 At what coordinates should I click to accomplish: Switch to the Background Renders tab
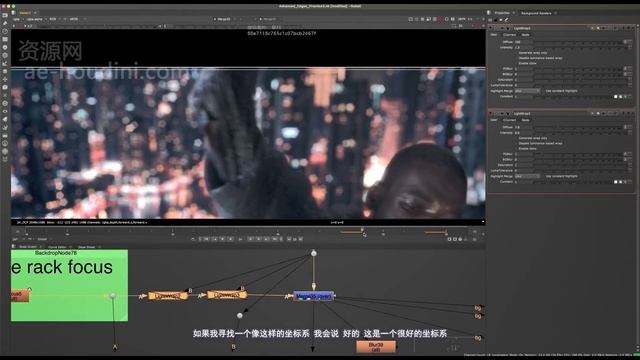536,13
